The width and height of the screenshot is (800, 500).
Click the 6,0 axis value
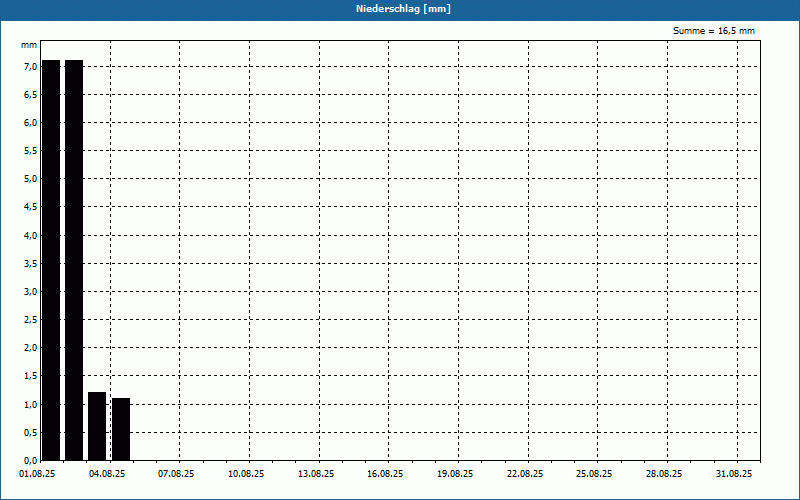30,123
